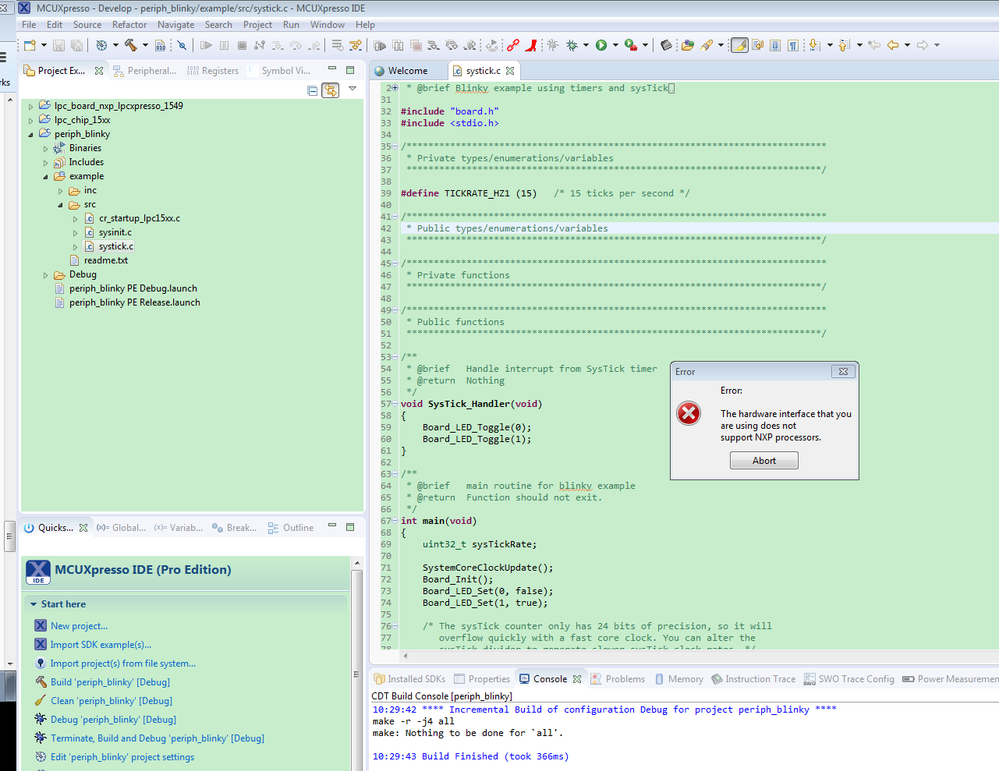Screen dimensions: 999x771
Task: Click the flashlight Search toolbar icon
Action: click(x=706, y=45)
